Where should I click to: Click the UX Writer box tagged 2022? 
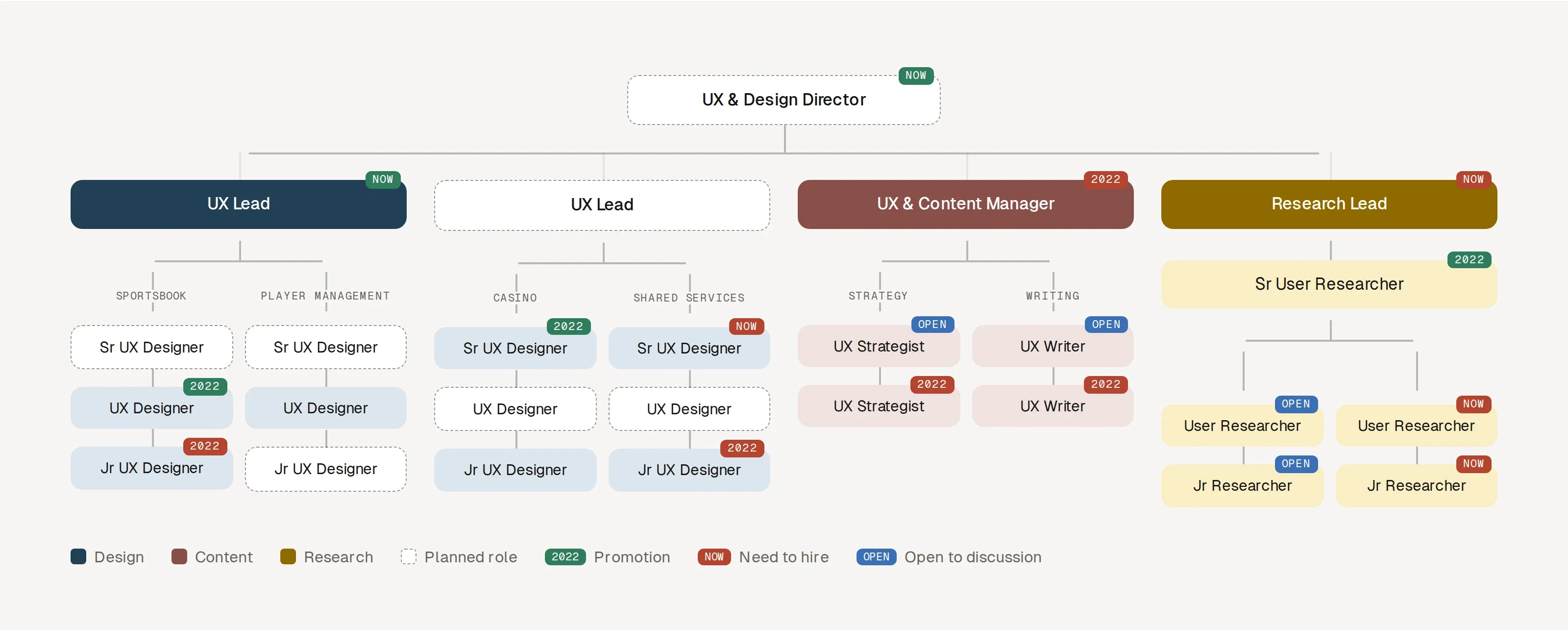(1053, 406)
